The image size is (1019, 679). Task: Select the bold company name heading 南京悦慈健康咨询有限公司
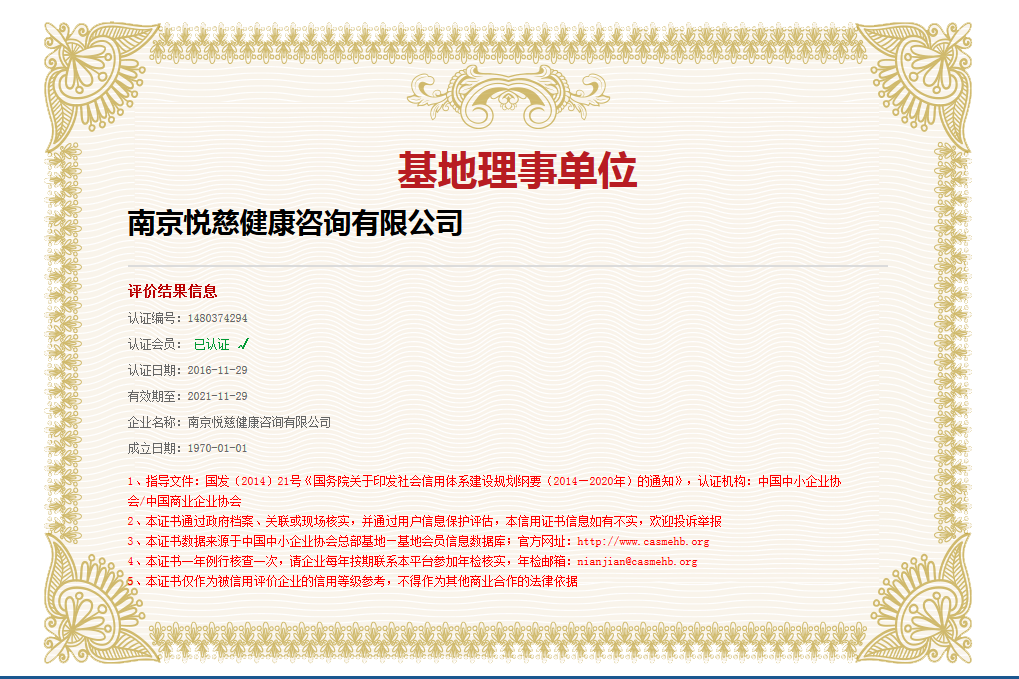coord(295,224)
